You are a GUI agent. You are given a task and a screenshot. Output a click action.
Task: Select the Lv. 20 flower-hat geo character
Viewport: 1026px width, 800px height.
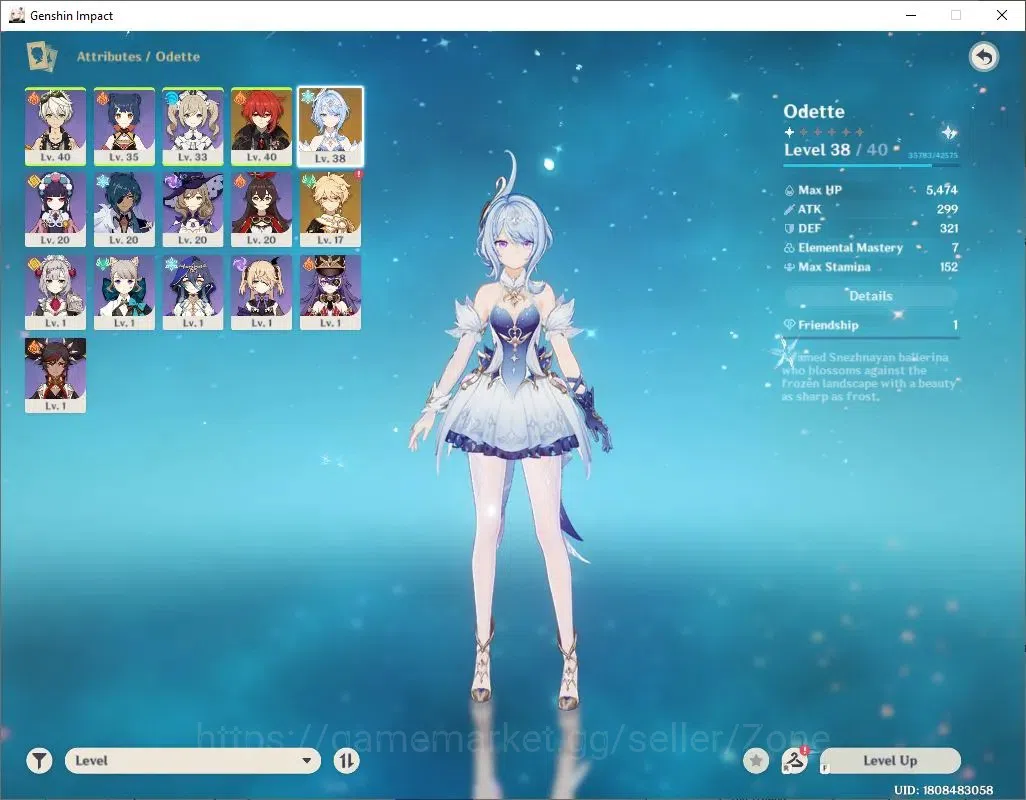(x=56, y=209)
